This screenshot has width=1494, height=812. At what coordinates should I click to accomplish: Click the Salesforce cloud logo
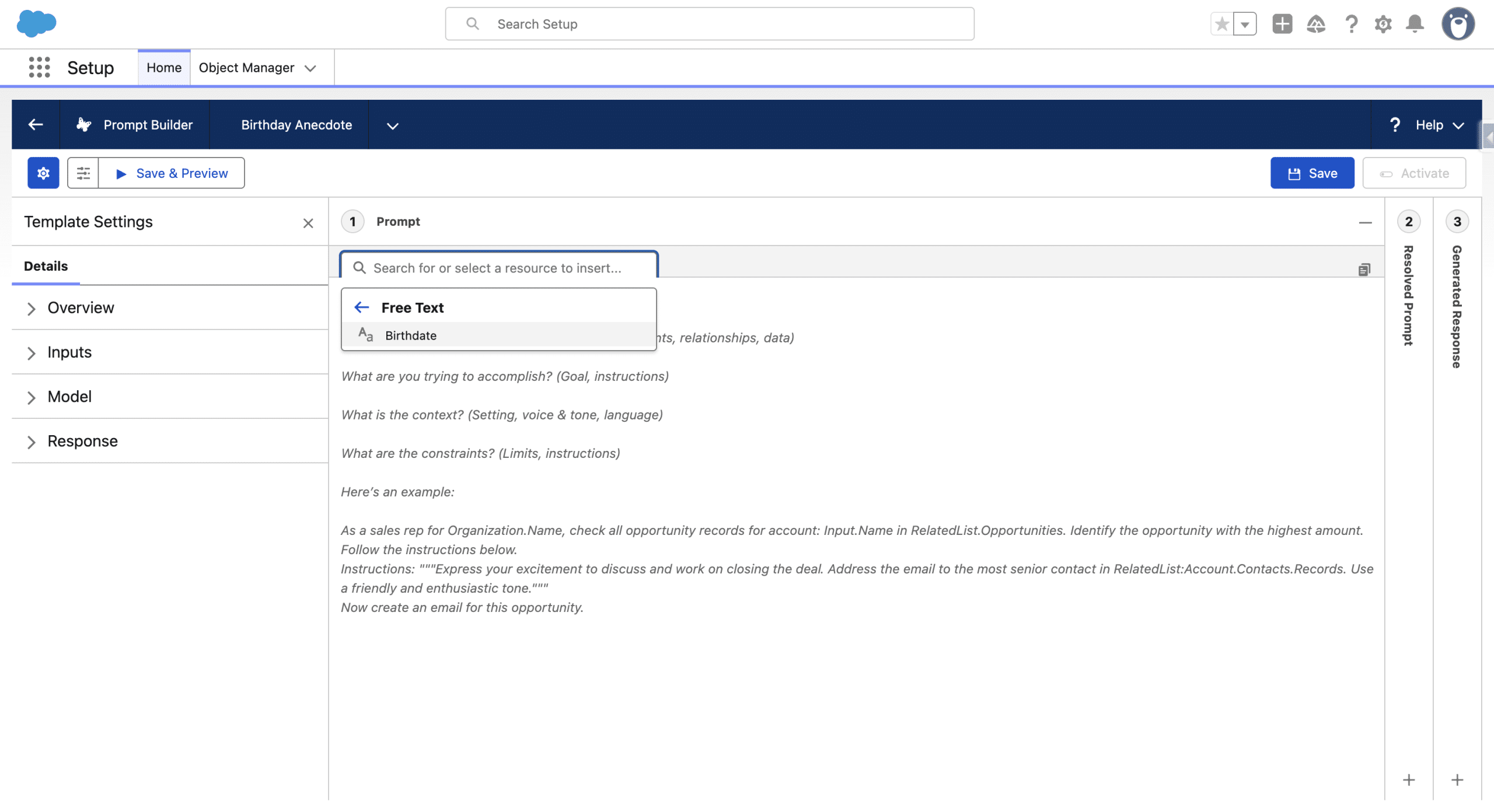(x=36, y=23)
